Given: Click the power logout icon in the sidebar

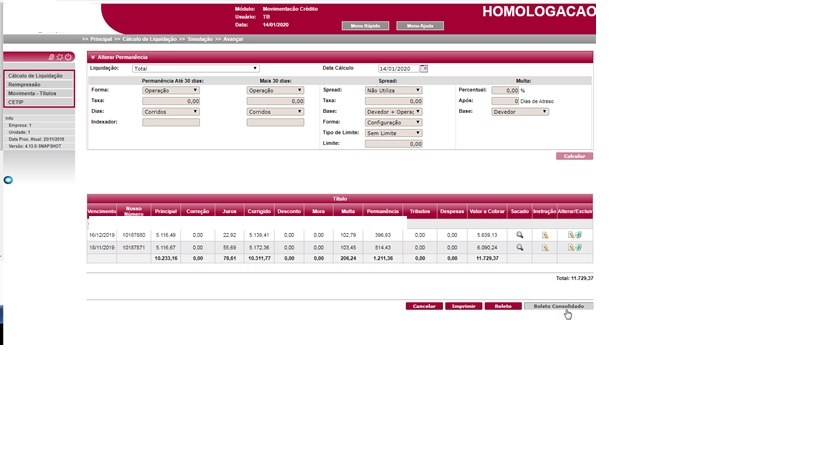Looking at the screenshot, I should click(68, 57).
